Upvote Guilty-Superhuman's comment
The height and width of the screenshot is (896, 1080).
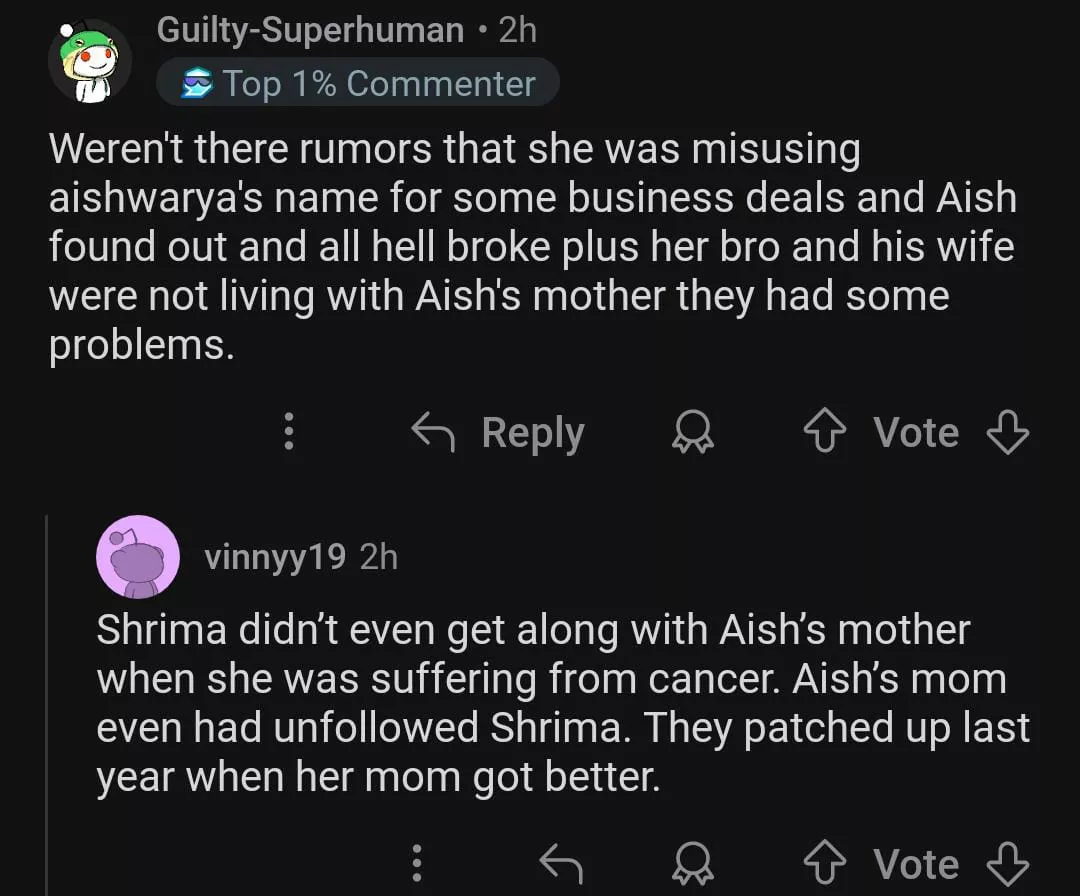pyautogui.click(x=824, y=432)
